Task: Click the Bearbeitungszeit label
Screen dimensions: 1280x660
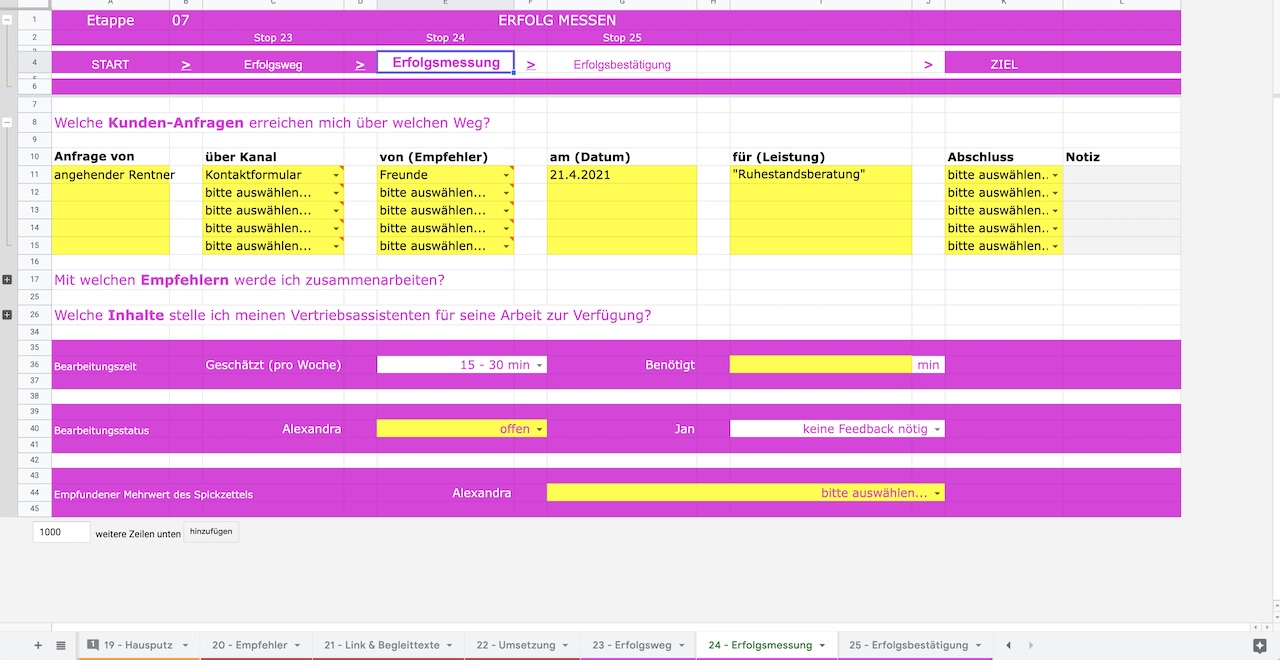Action: pyautogui.click(x=95, y=367)
